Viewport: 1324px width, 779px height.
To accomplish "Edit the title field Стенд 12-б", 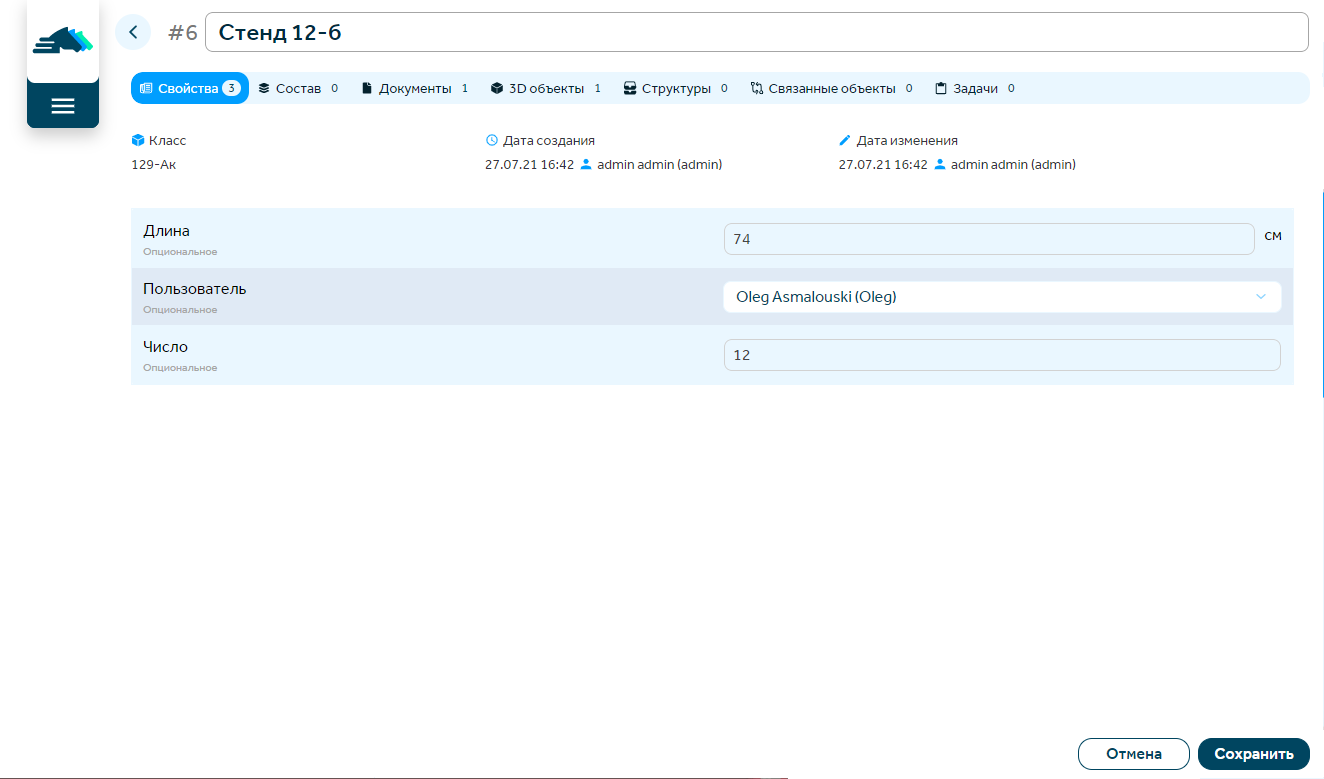I will [756, 32].
